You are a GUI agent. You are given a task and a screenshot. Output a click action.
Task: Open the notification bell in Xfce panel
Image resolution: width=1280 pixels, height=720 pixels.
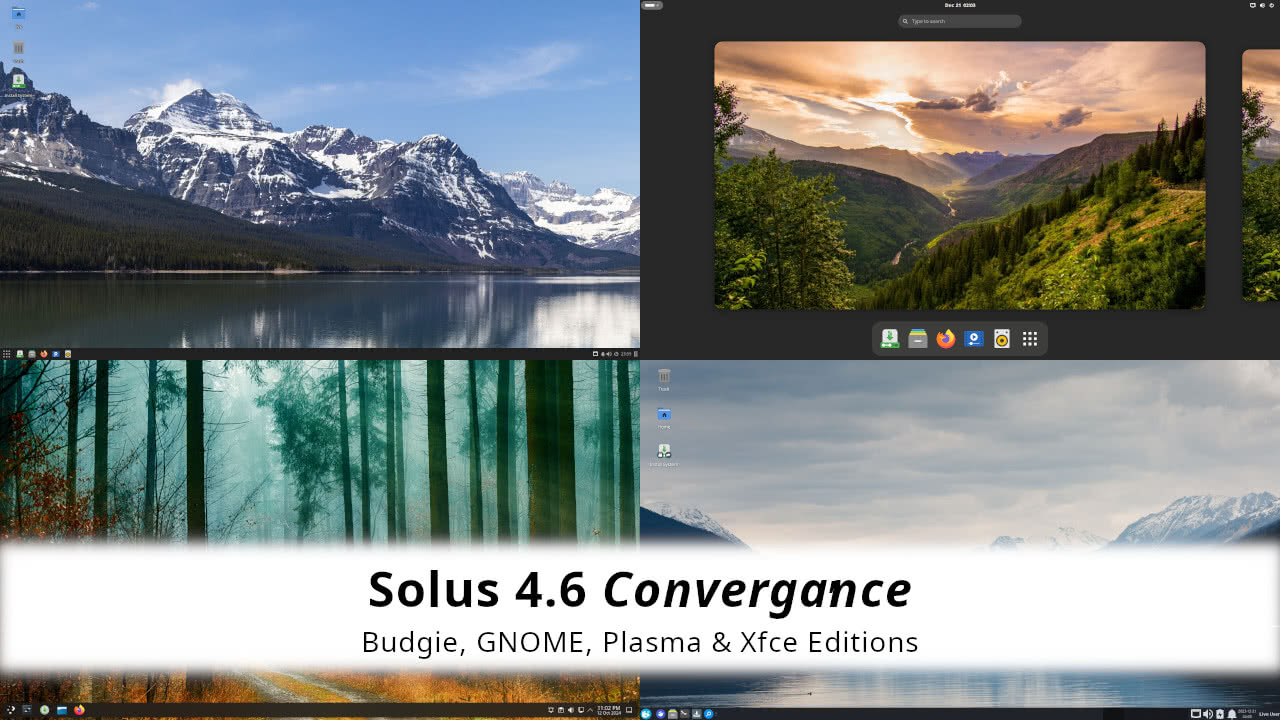pyautogui.click(x=1232, y=714)
